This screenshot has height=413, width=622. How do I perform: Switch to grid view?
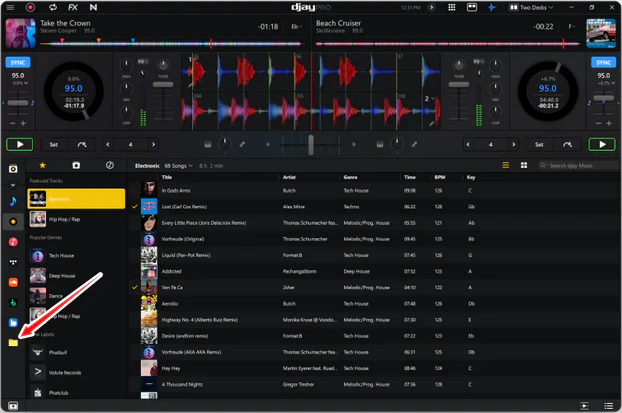tap(524, 165)
